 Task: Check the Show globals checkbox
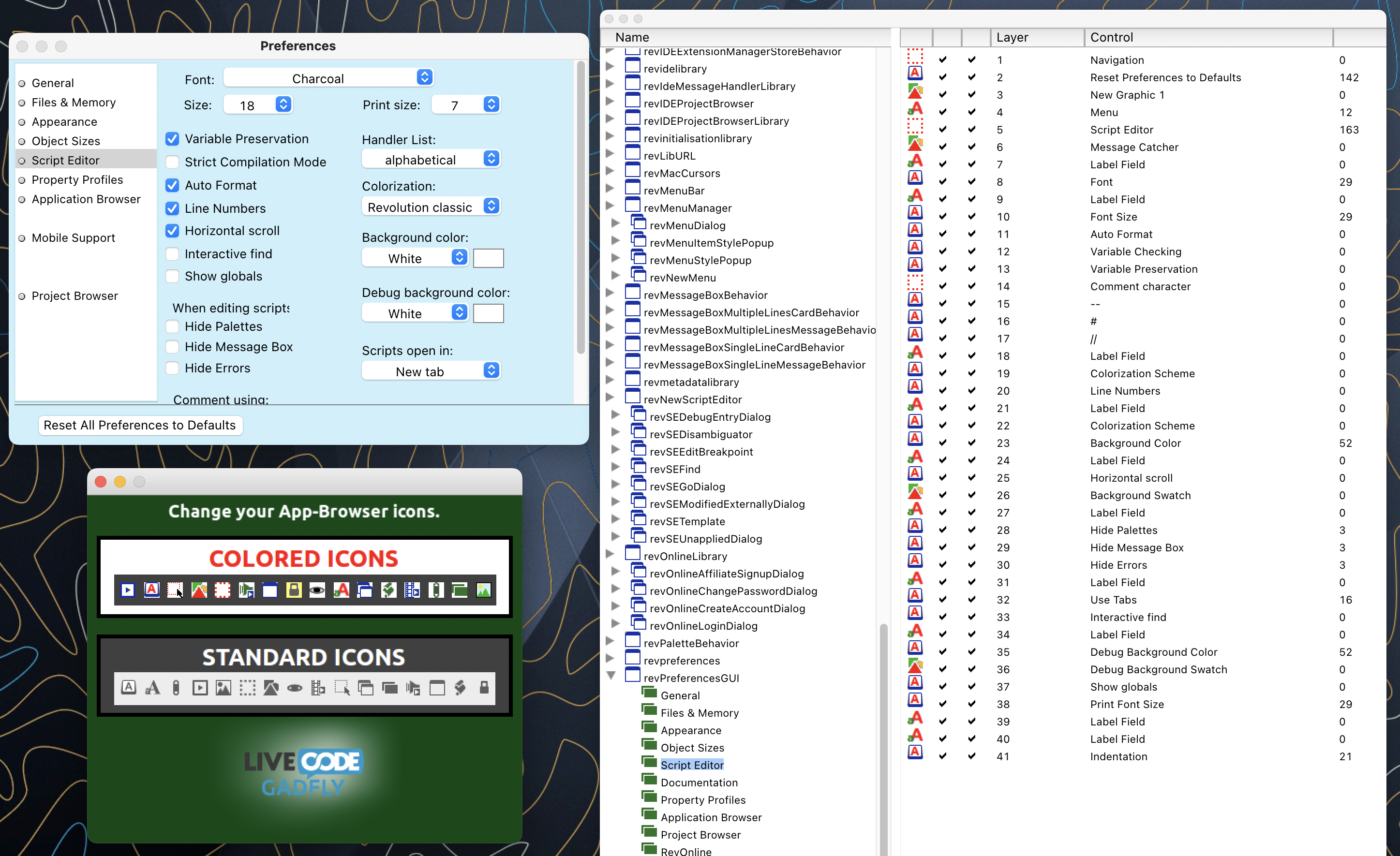(172, 276)
